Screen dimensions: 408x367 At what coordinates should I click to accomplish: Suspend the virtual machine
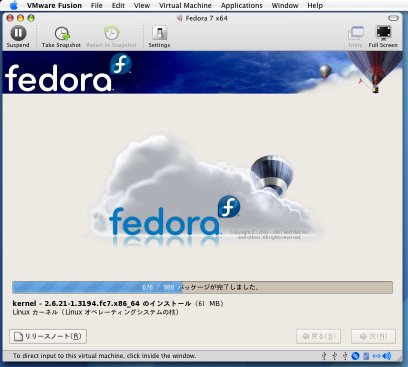tap(18, 33)
